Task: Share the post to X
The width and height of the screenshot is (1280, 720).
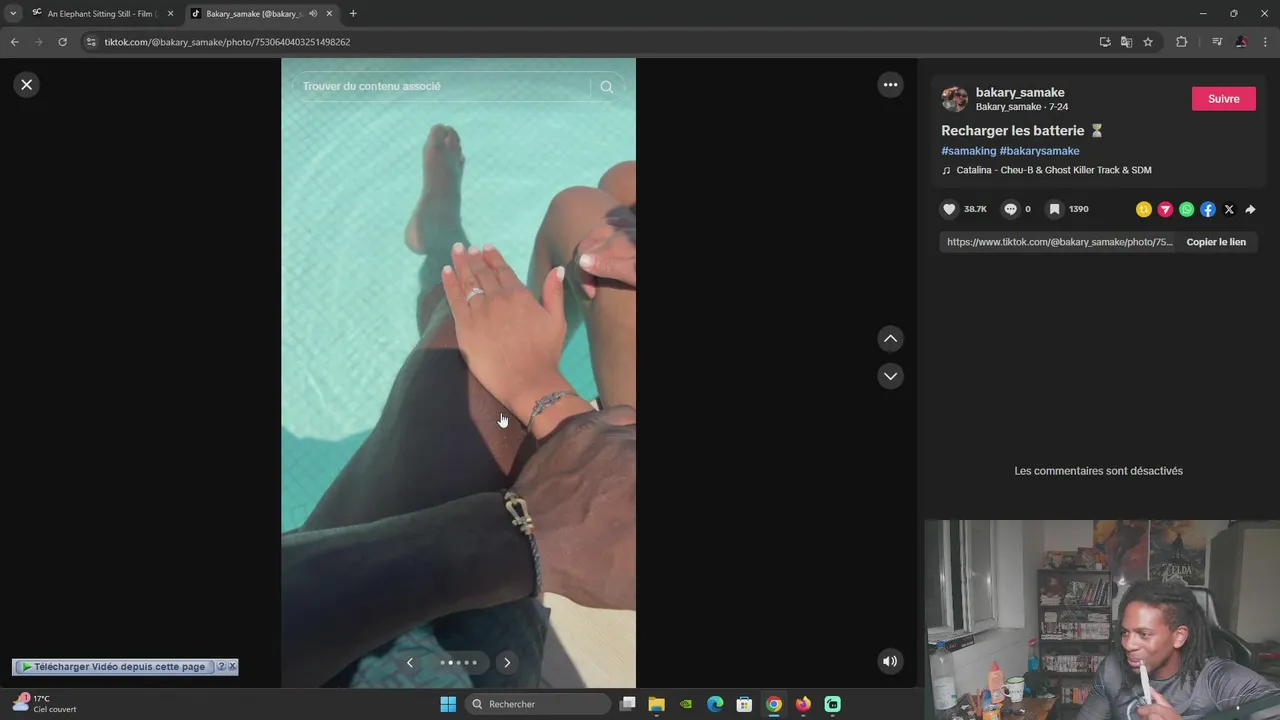Action: 1229,209
